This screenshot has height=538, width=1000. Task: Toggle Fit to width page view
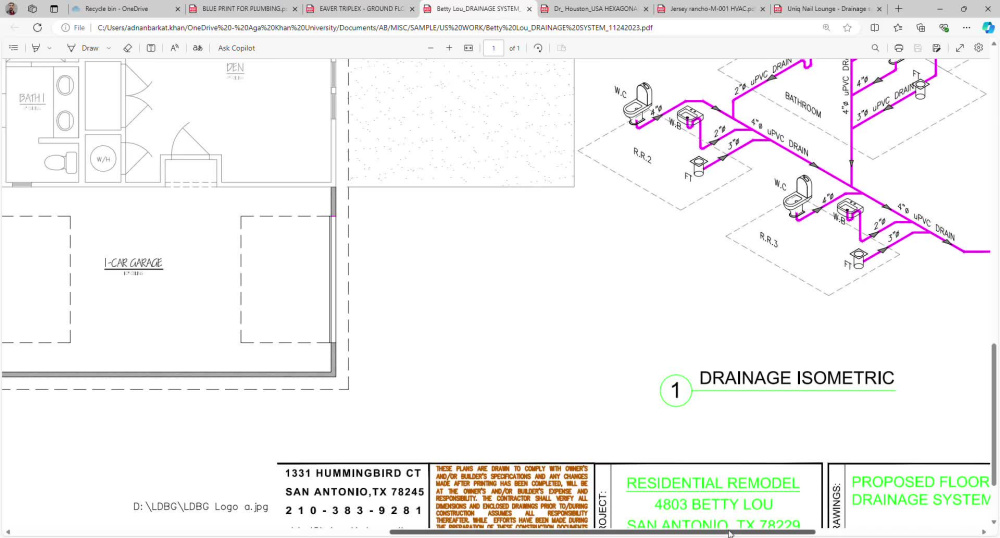pos(468,48)
